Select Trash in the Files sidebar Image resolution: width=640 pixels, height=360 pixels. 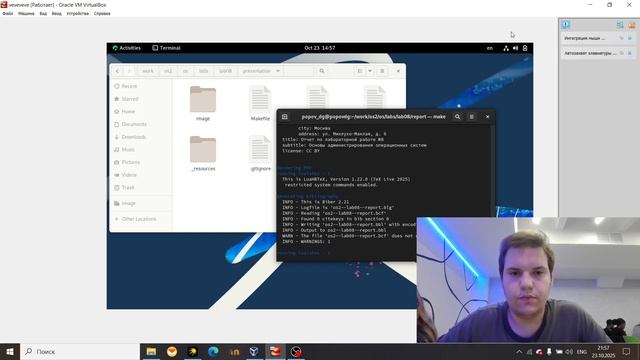pos(141,187)
